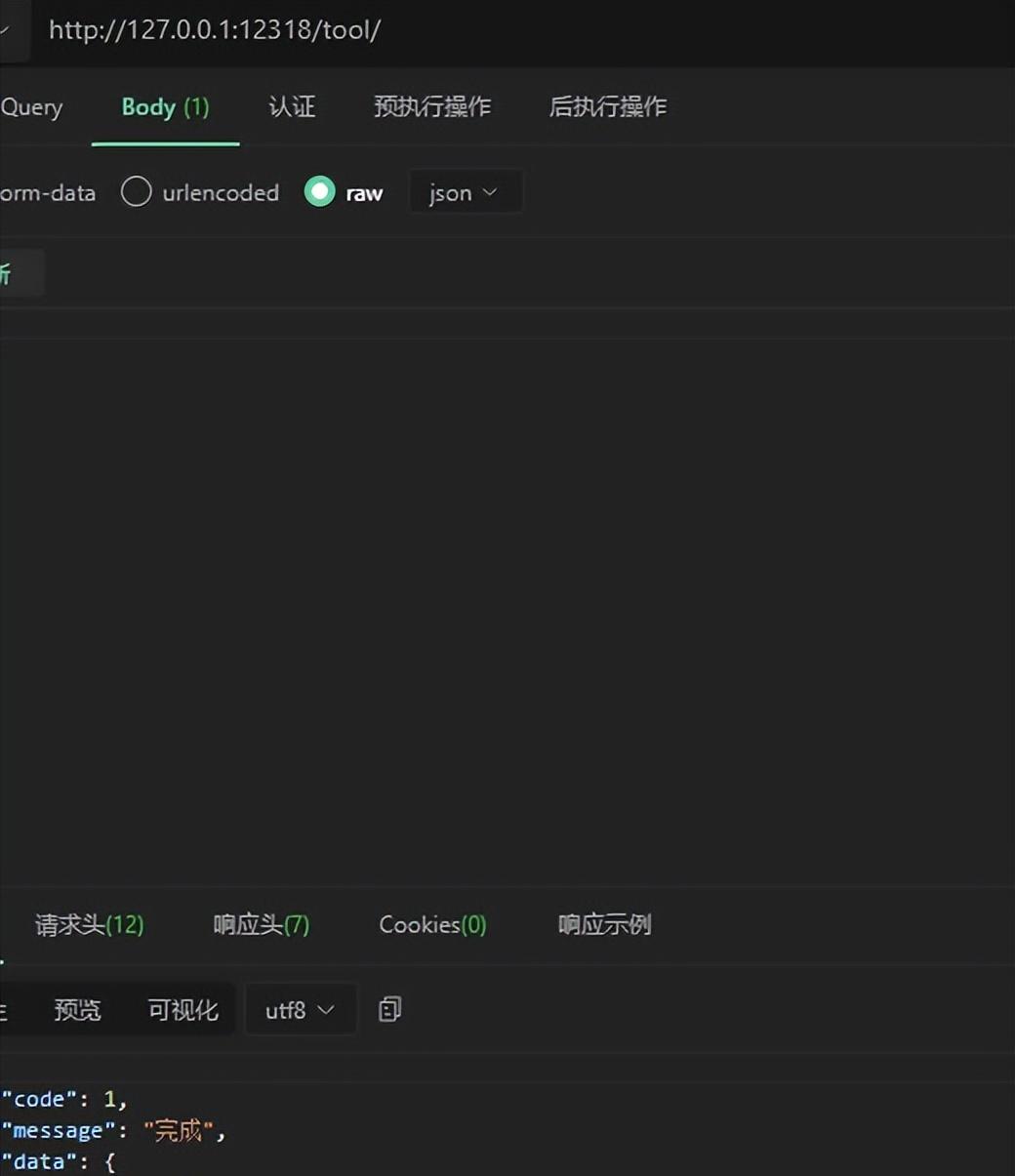The width and height of the screenshot is (1015, 1176).
Task: Open the 预执行操作 tab
Action: point(432,106)
